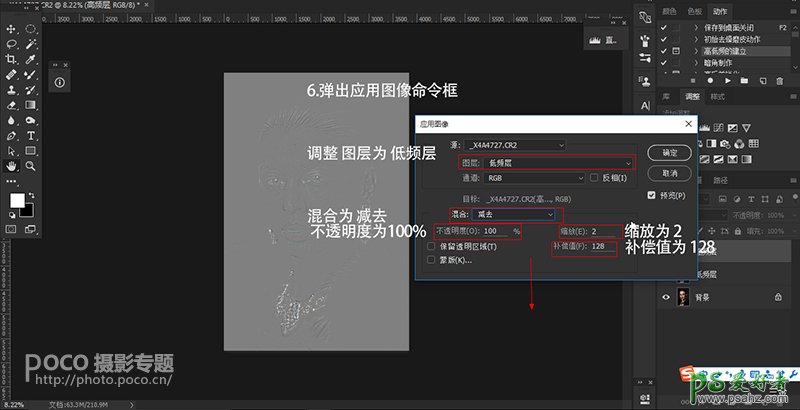Enable the Mask (蒙版) checkbox
The image size is (800, 410).
pos(432,260)
